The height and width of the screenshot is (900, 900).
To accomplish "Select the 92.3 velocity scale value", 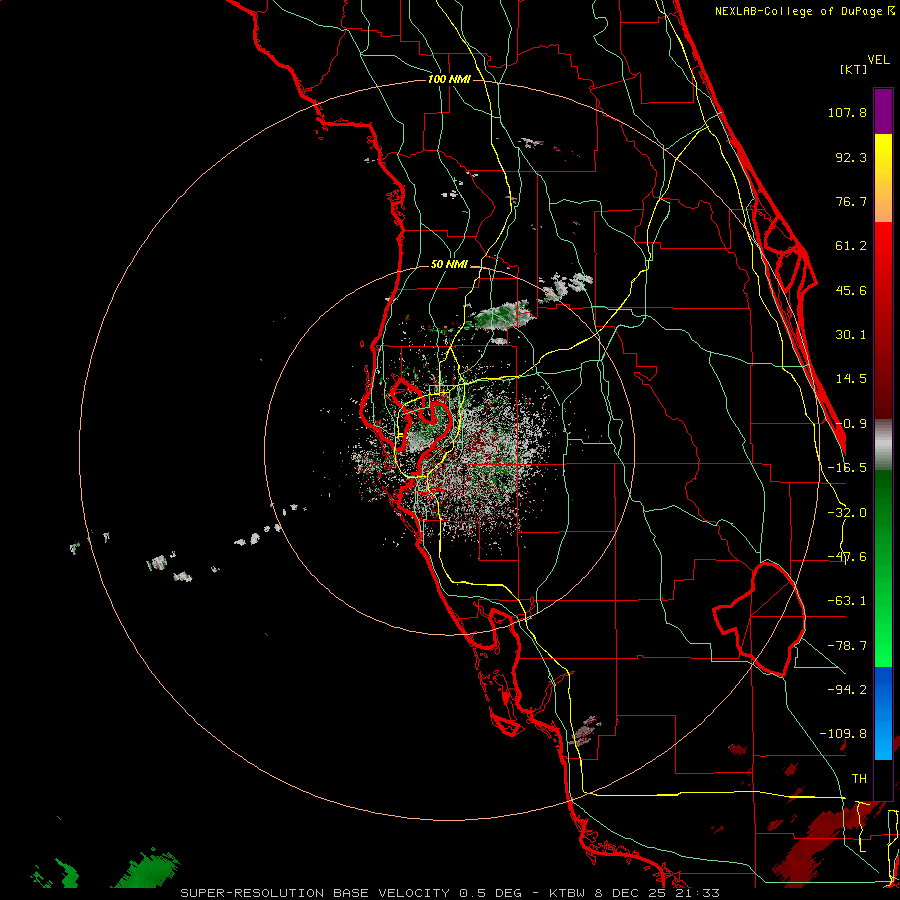I will (851, 157).
